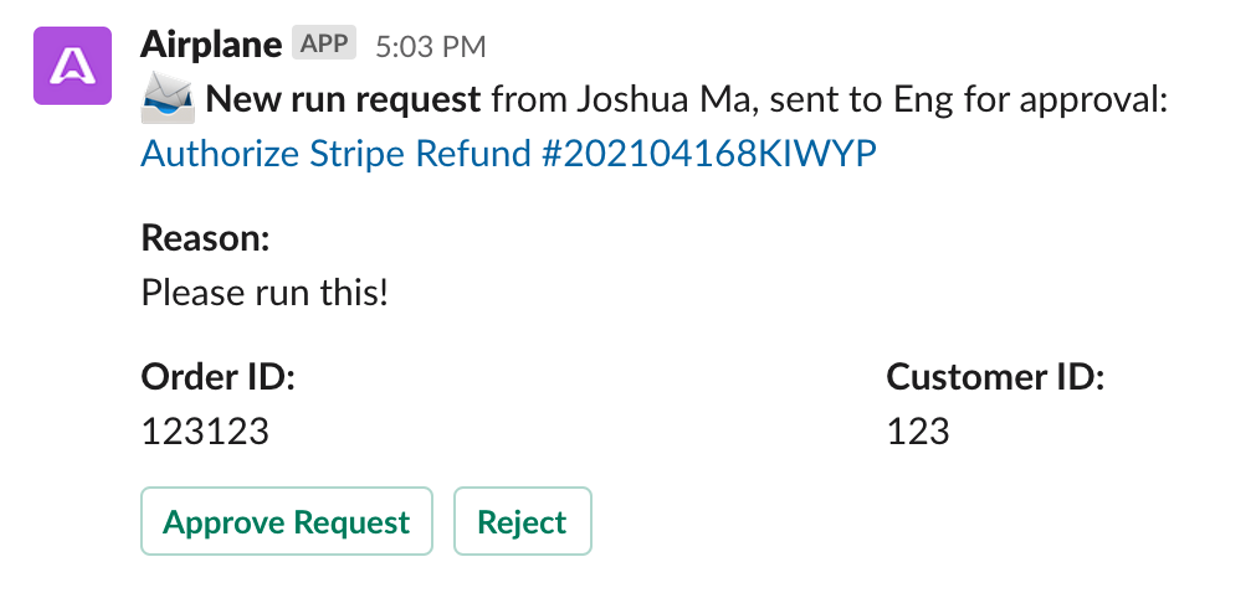Reject the run request
1234x612 pixels.
coord(522,521)
